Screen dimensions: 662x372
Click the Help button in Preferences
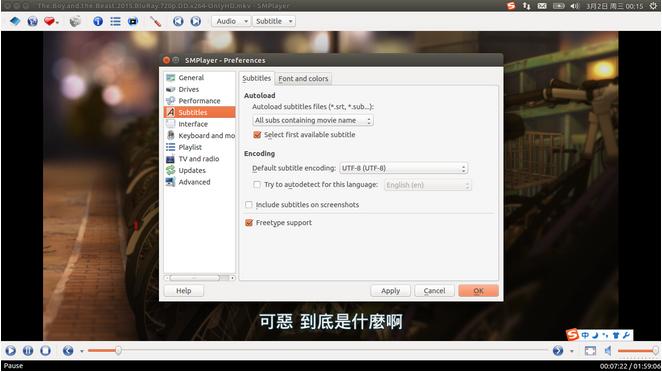tap(184, 291)
